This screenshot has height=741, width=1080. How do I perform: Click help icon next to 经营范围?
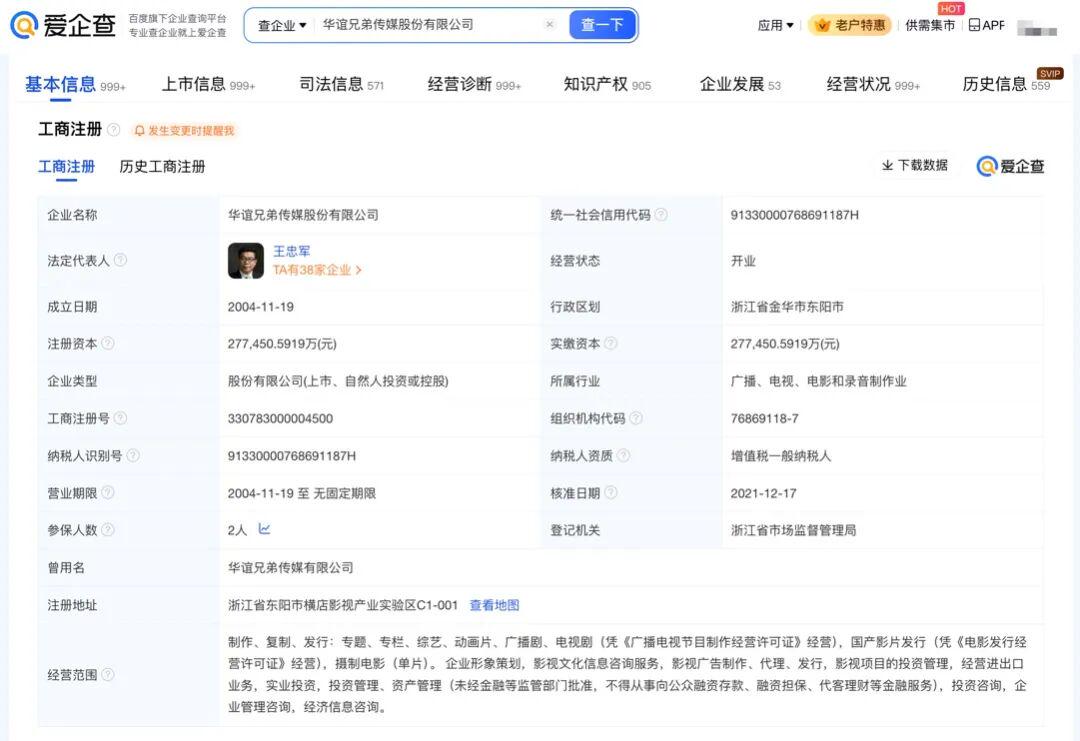(108, 675)
